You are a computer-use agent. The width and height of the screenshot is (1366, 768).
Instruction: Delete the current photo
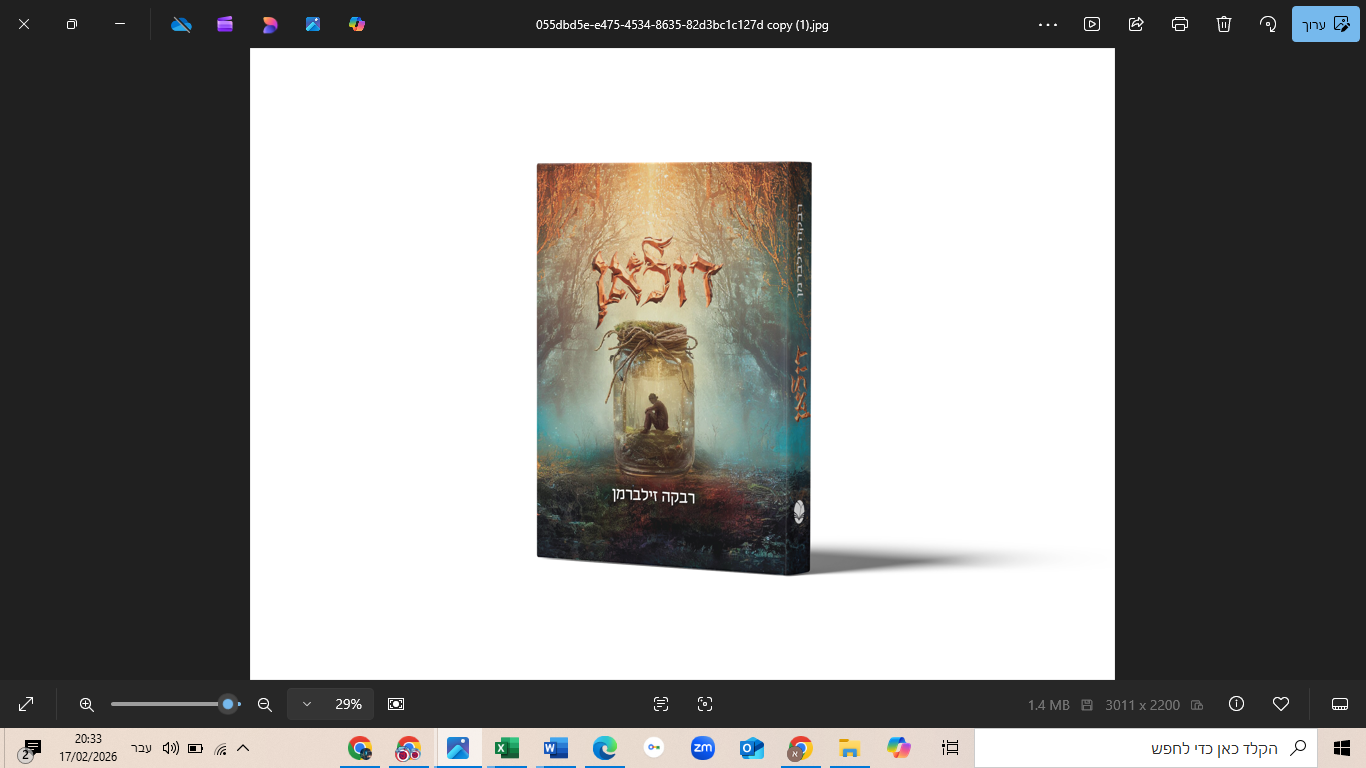click(1223, 24)
